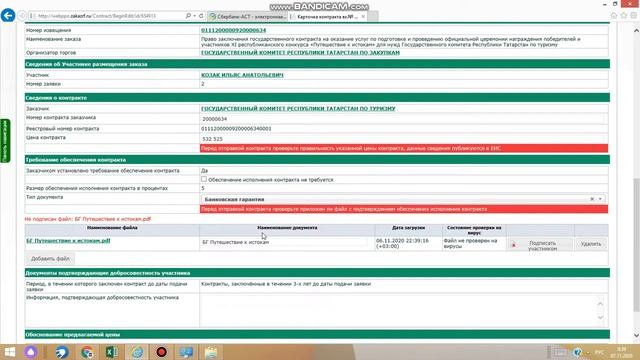The height and width of the screenshot is (360, 640).
Task: Click the tray help question mark icon
Action: point(577,352)
